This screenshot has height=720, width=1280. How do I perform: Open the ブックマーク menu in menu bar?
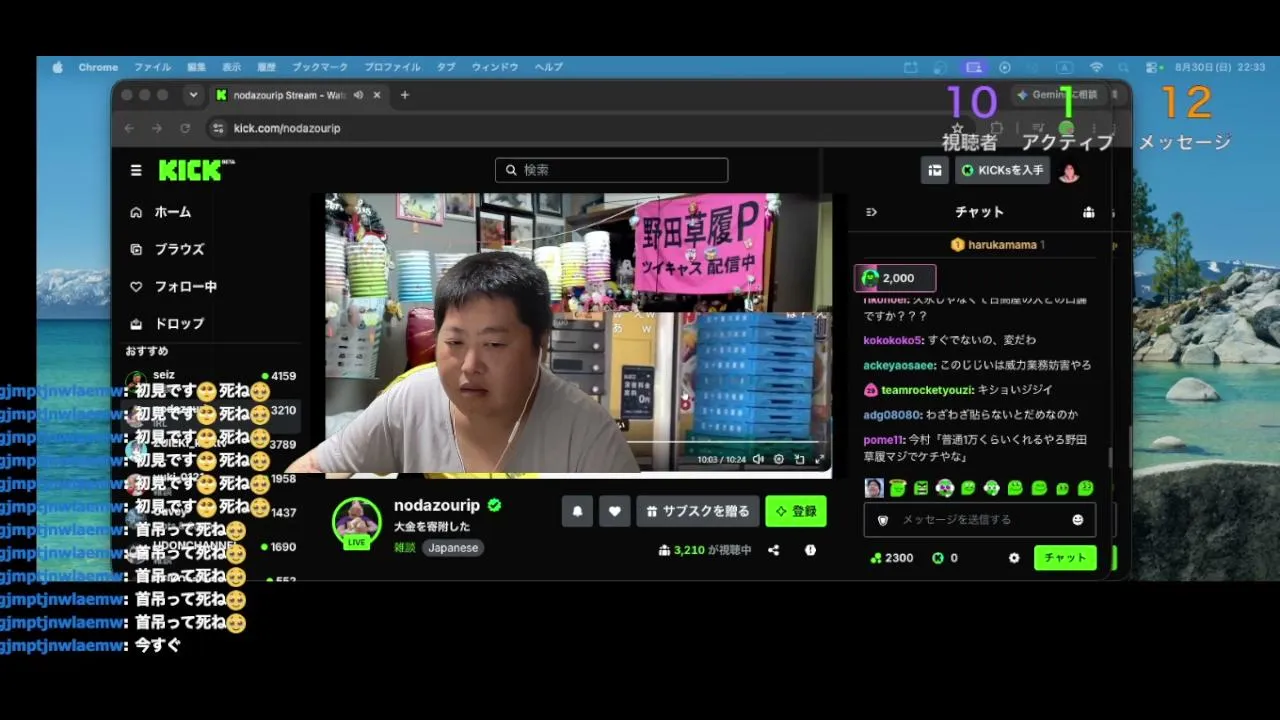(x=320, y=67)
